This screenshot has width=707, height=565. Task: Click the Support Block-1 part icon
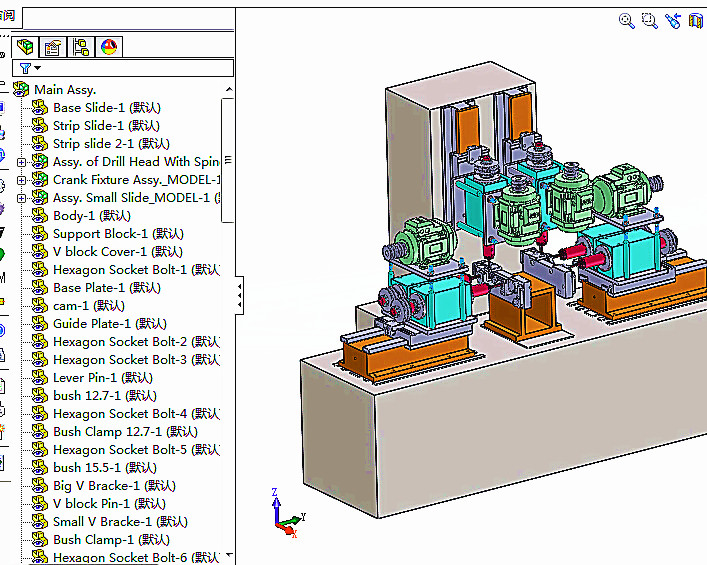coord(40,234)
